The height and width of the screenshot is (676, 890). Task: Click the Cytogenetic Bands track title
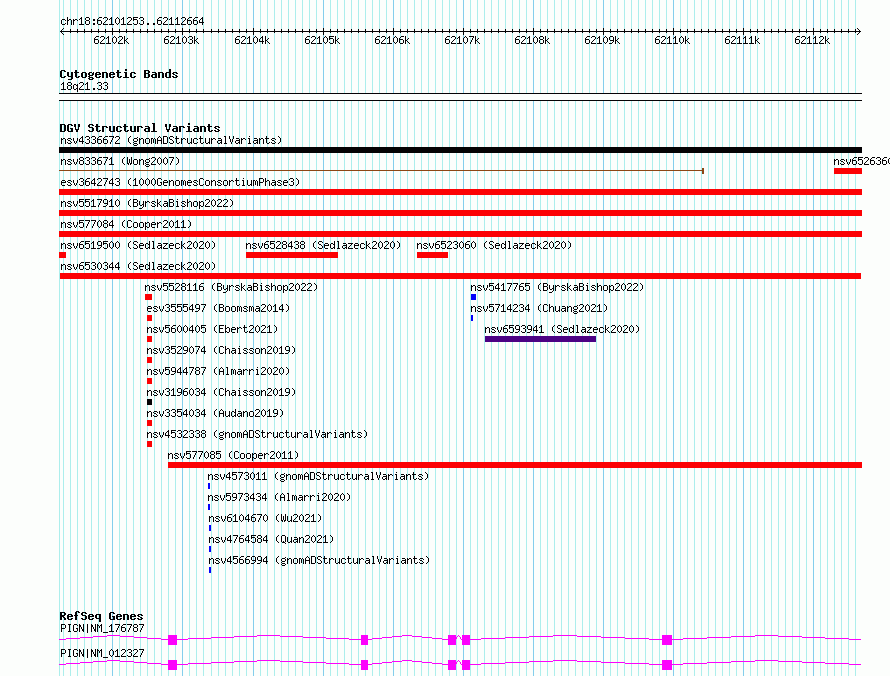119,74
